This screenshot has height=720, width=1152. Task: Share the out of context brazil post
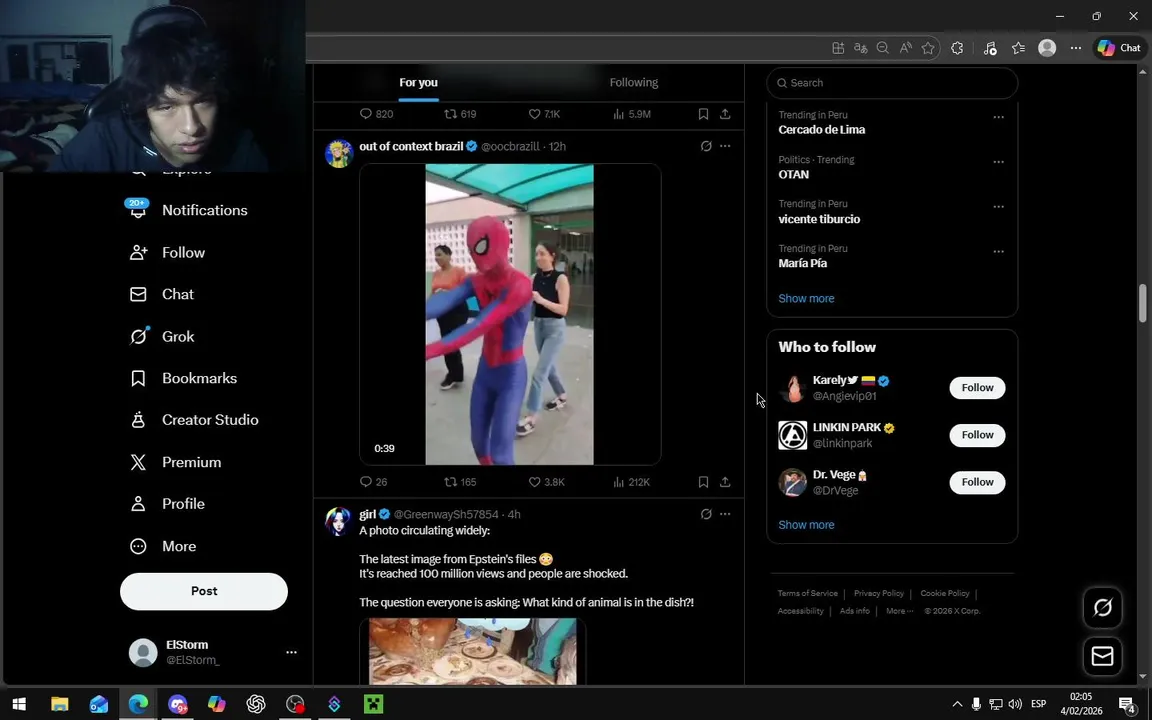click(725, 482)
